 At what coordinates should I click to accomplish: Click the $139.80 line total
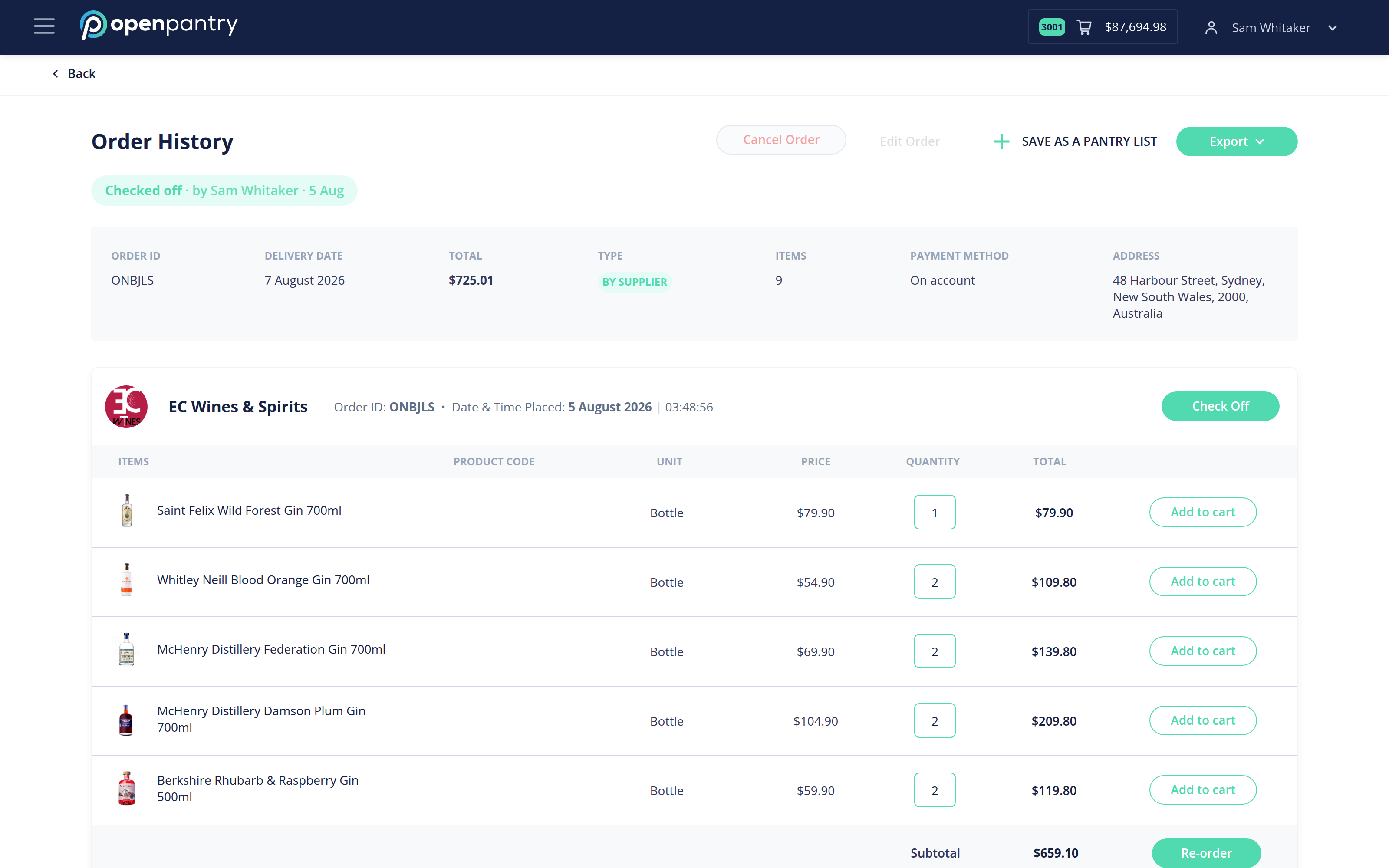1054,651
